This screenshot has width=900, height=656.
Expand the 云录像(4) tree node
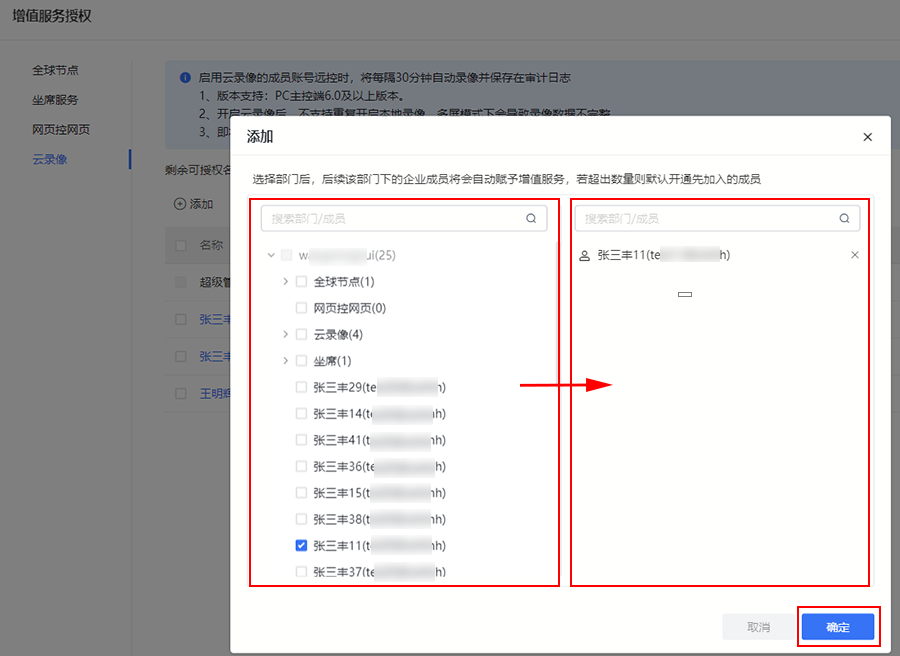(x=285, y=334)
